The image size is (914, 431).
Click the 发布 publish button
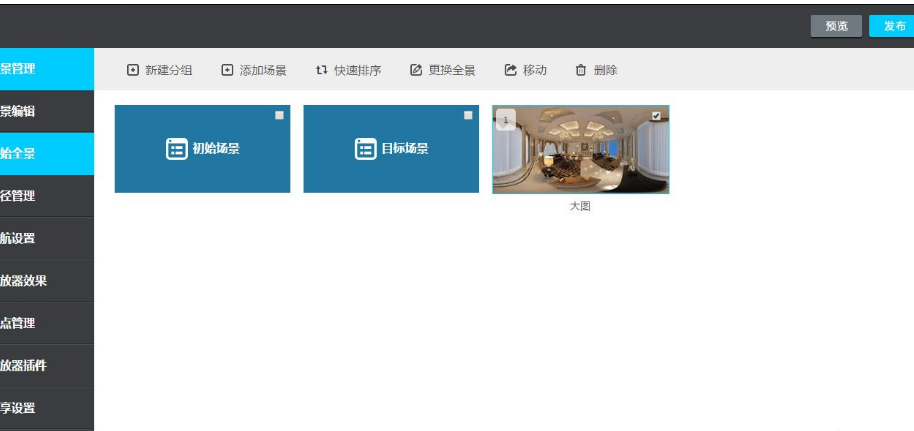coord(893,26)
